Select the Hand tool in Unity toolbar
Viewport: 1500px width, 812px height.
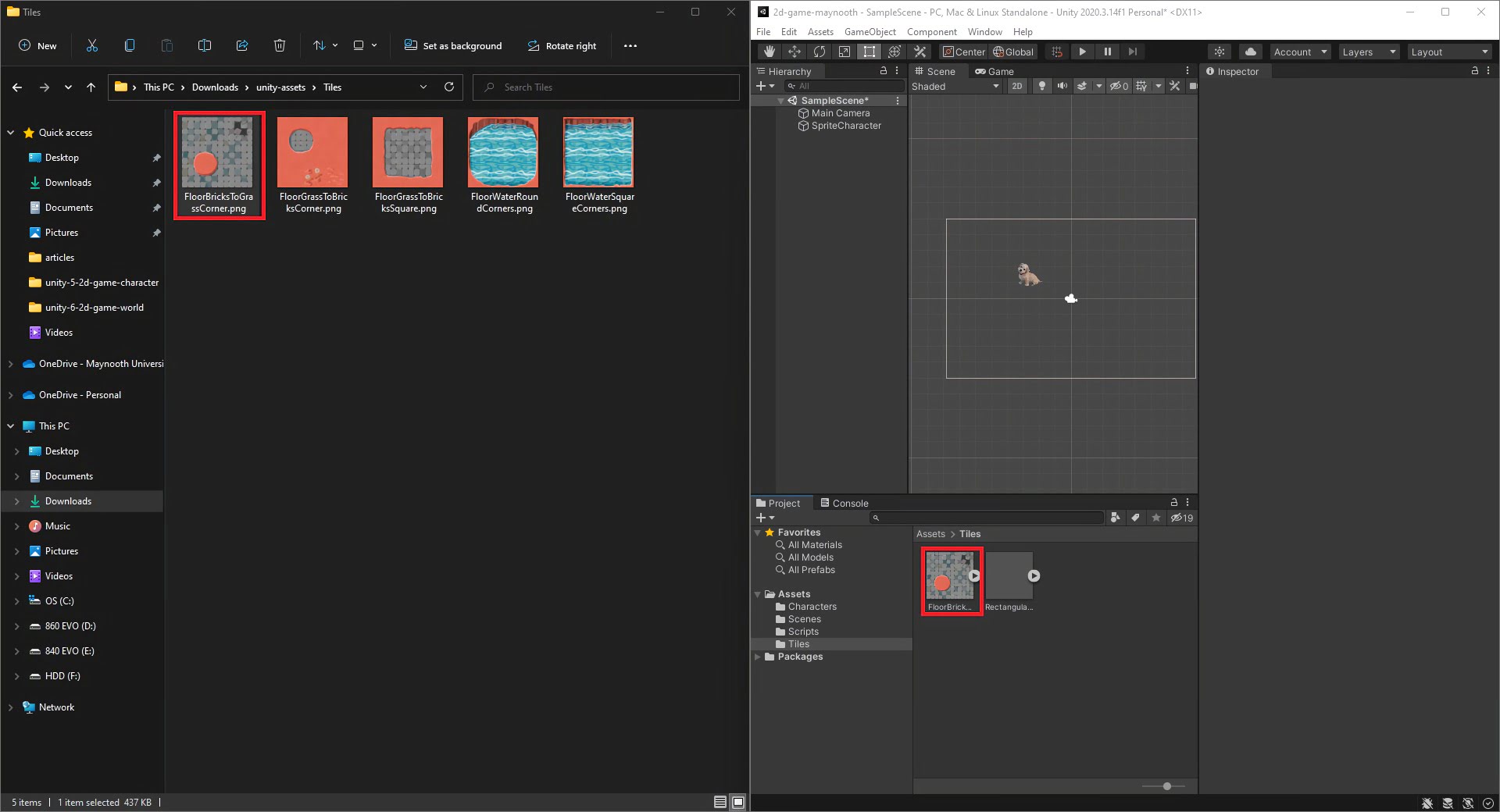[x=769, y=52]
